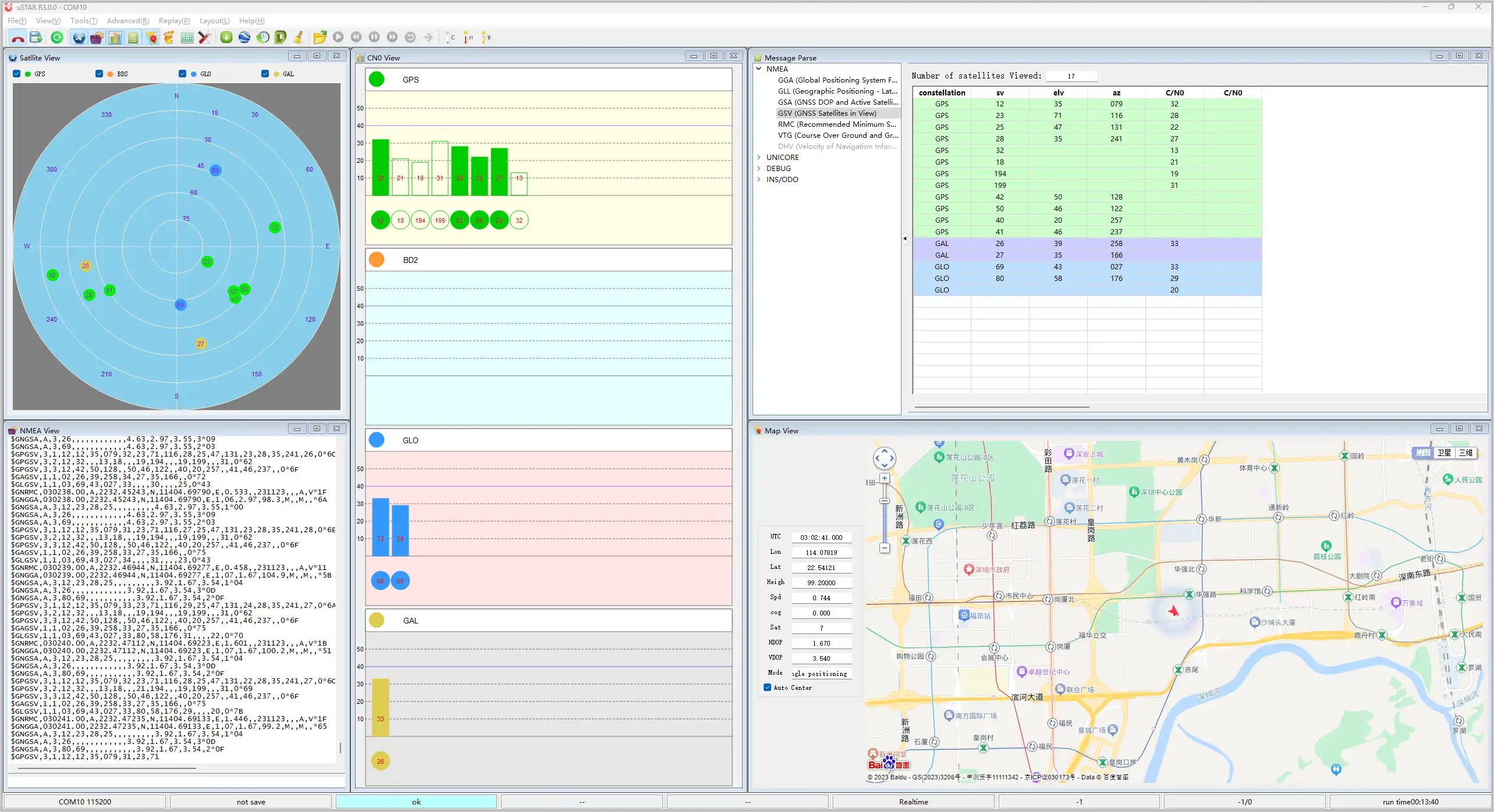Click the green refresh icon in toolbar
The width and height of the screenshot is (1494, 812).
point(57,38)
